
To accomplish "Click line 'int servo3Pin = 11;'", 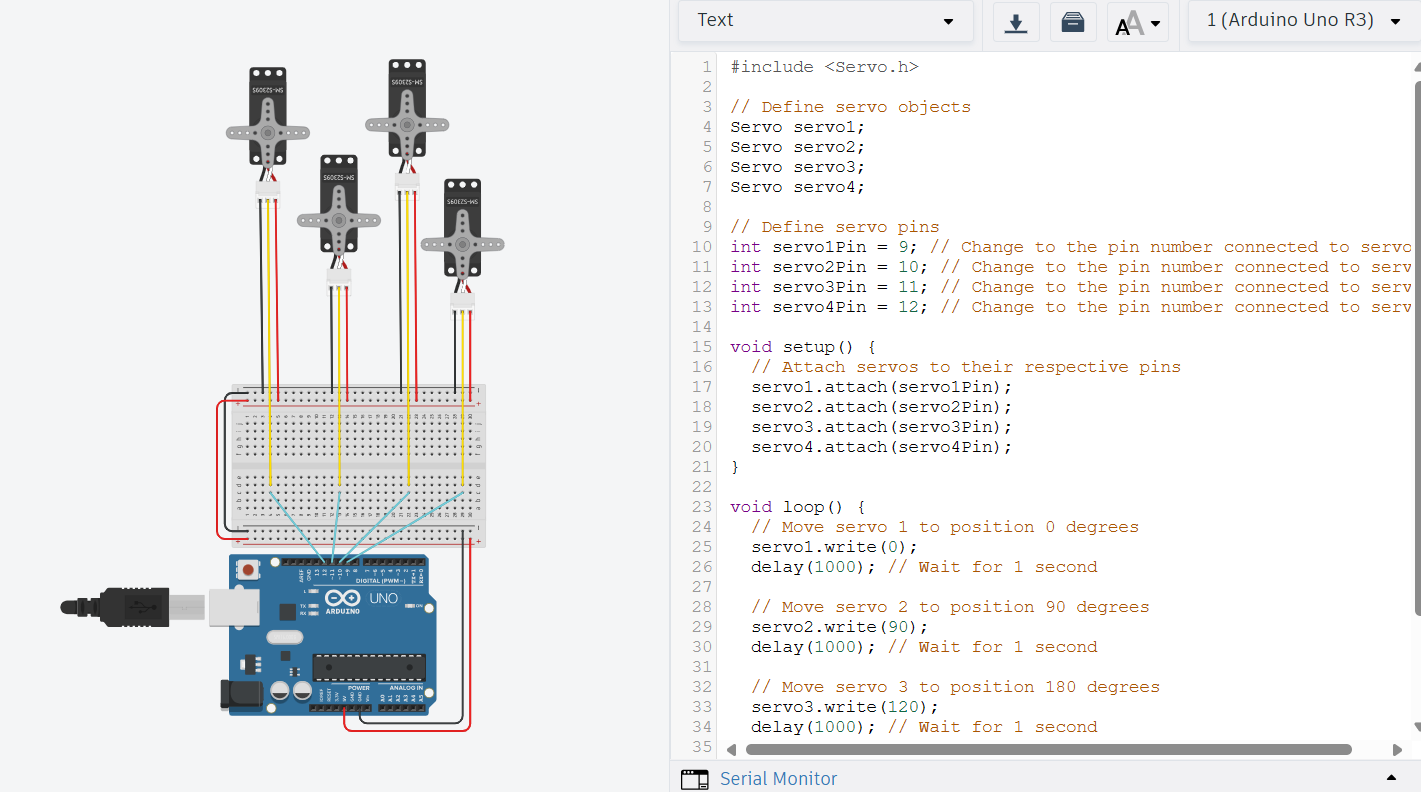I will coord(829,287).
